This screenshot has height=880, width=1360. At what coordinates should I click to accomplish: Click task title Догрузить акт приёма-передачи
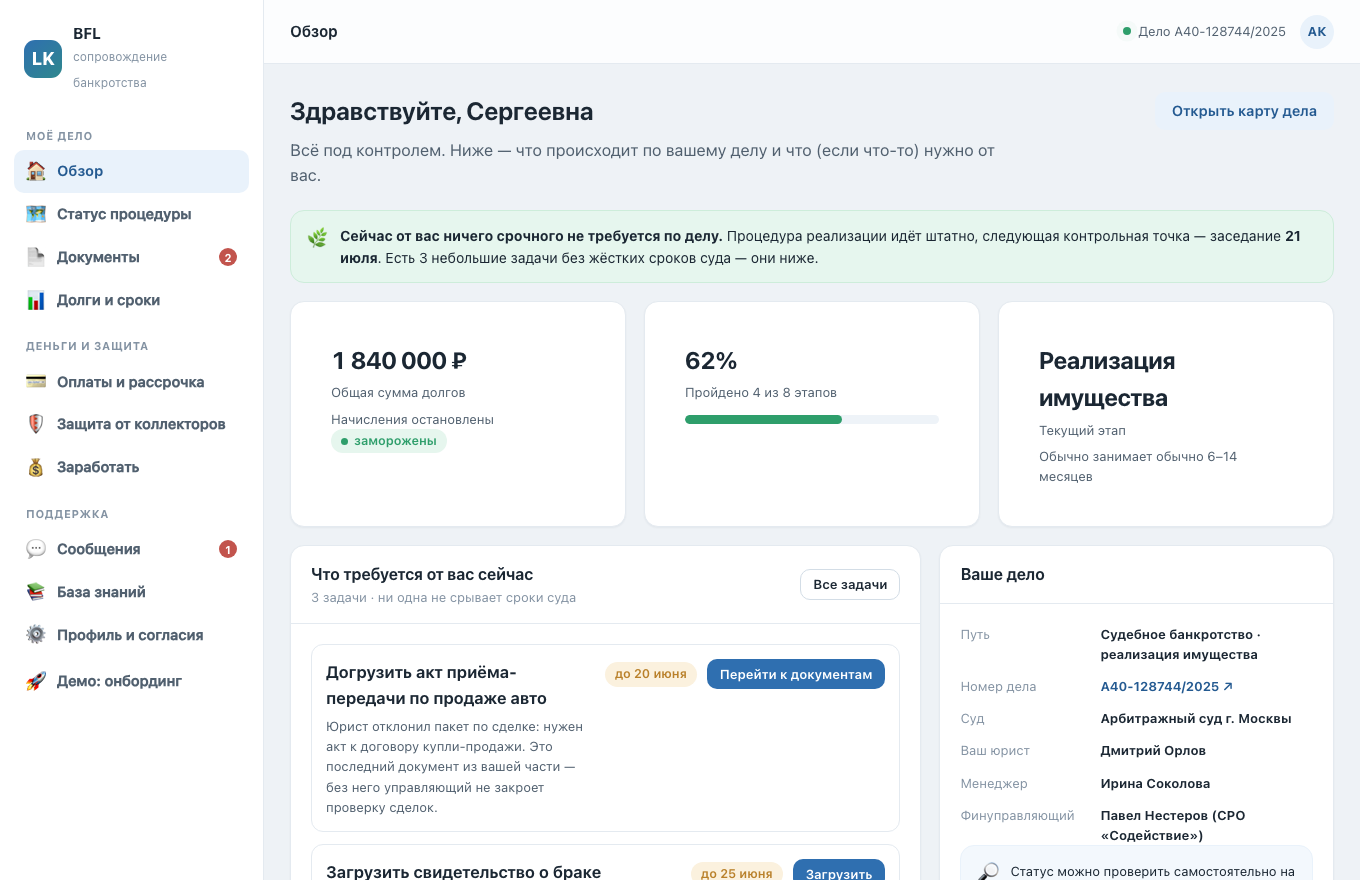click(436, 684)
